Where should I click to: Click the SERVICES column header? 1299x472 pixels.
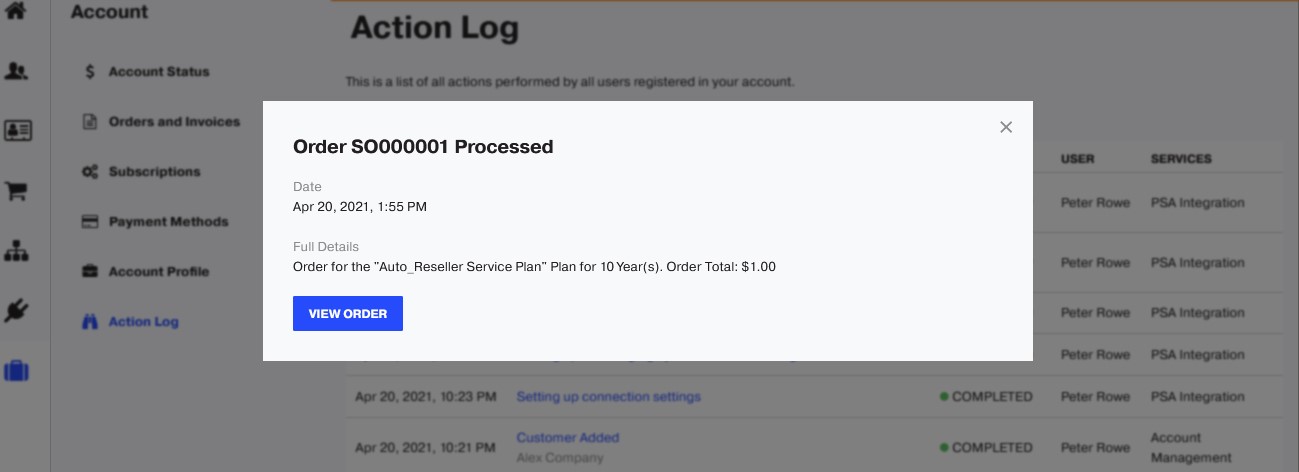1180,159
